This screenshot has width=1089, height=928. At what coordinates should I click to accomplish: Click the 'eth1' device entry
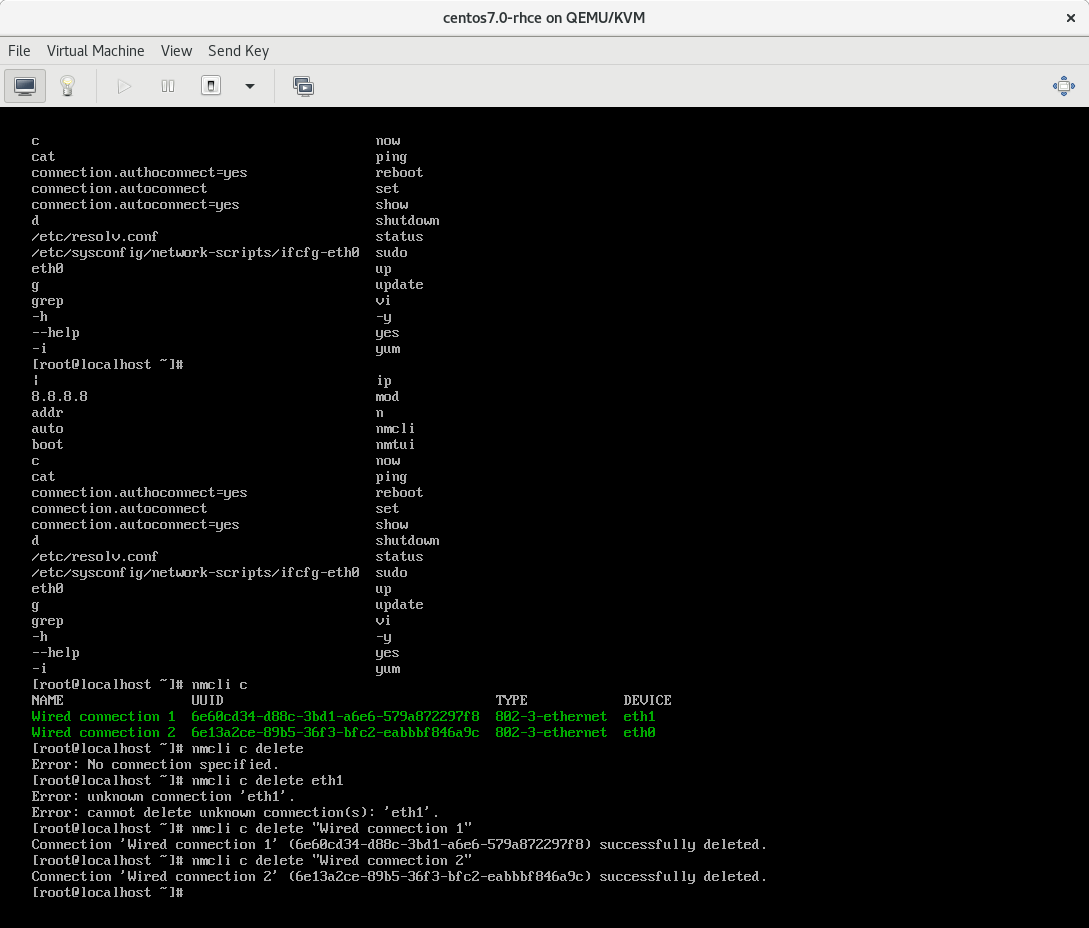tap(639, 716)
